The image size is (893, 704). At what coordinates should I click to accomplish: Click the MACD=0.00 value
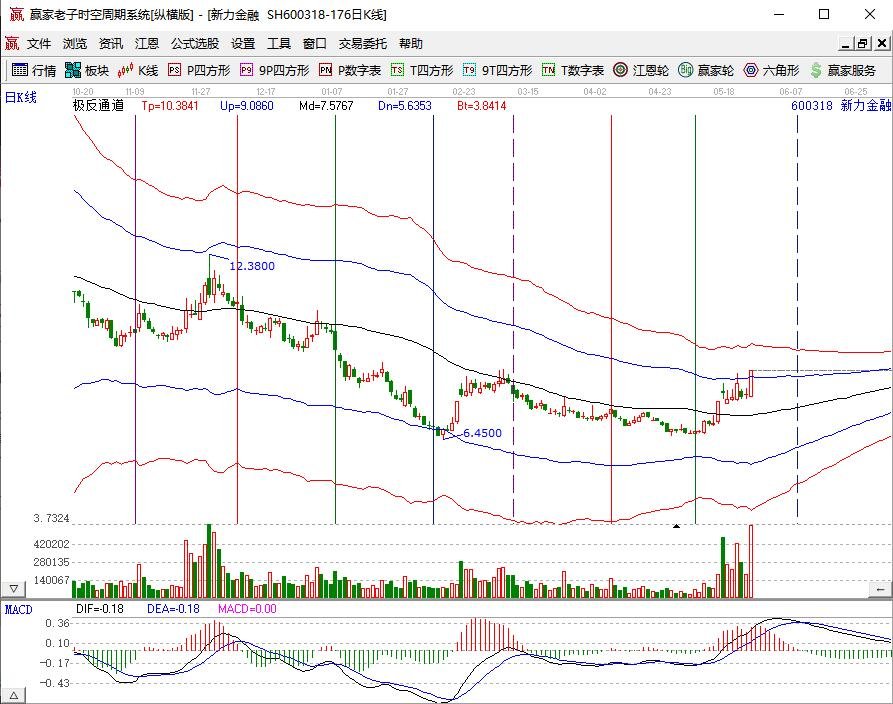click(247, 609)
